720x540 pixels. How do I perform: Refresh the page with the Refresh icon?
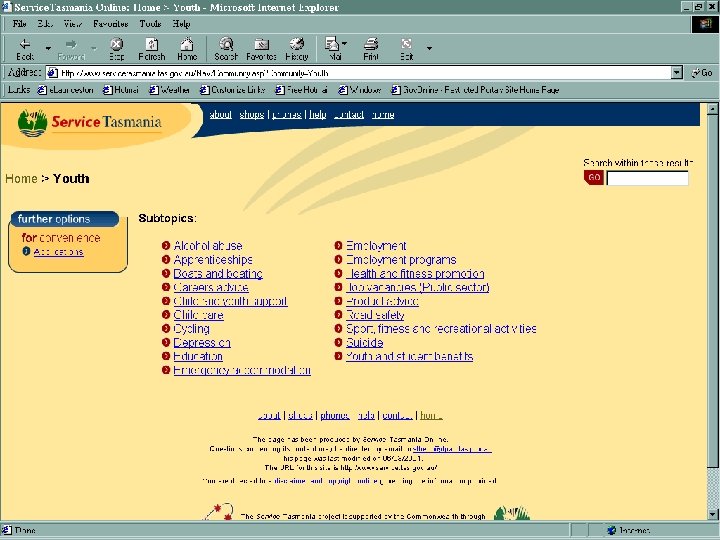tap(152, 49)
